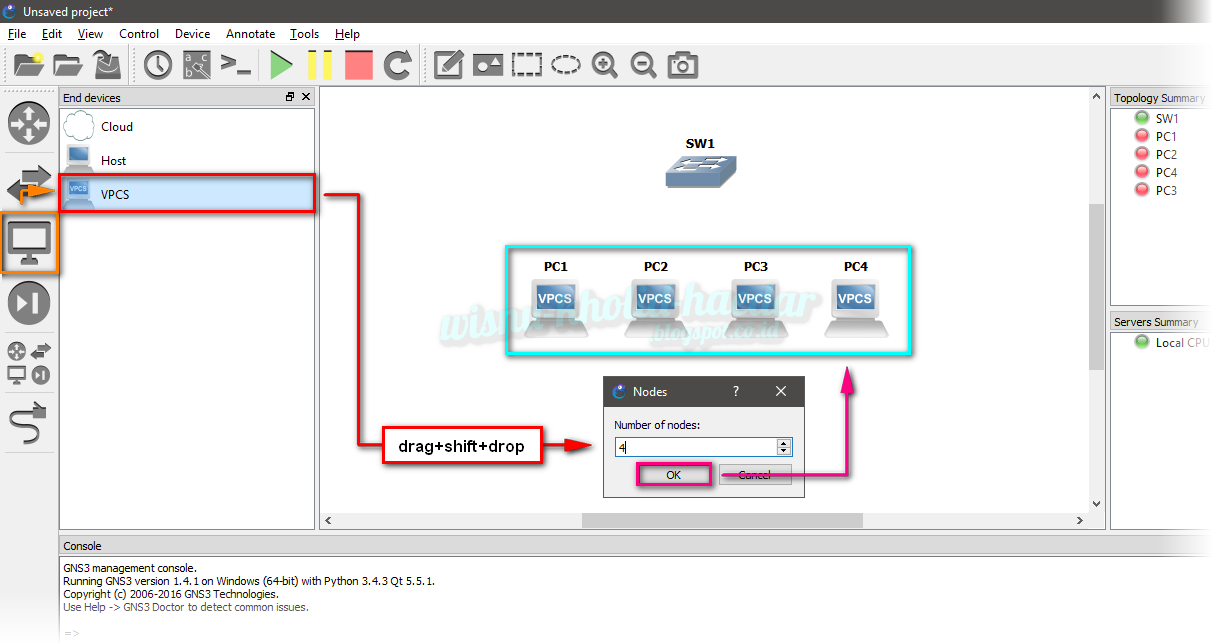Click the Nodes dialog help question mark
Image resolution: width=1213 pixels, height=644 pixels.
pyautogui.click(x=736, y=391)
